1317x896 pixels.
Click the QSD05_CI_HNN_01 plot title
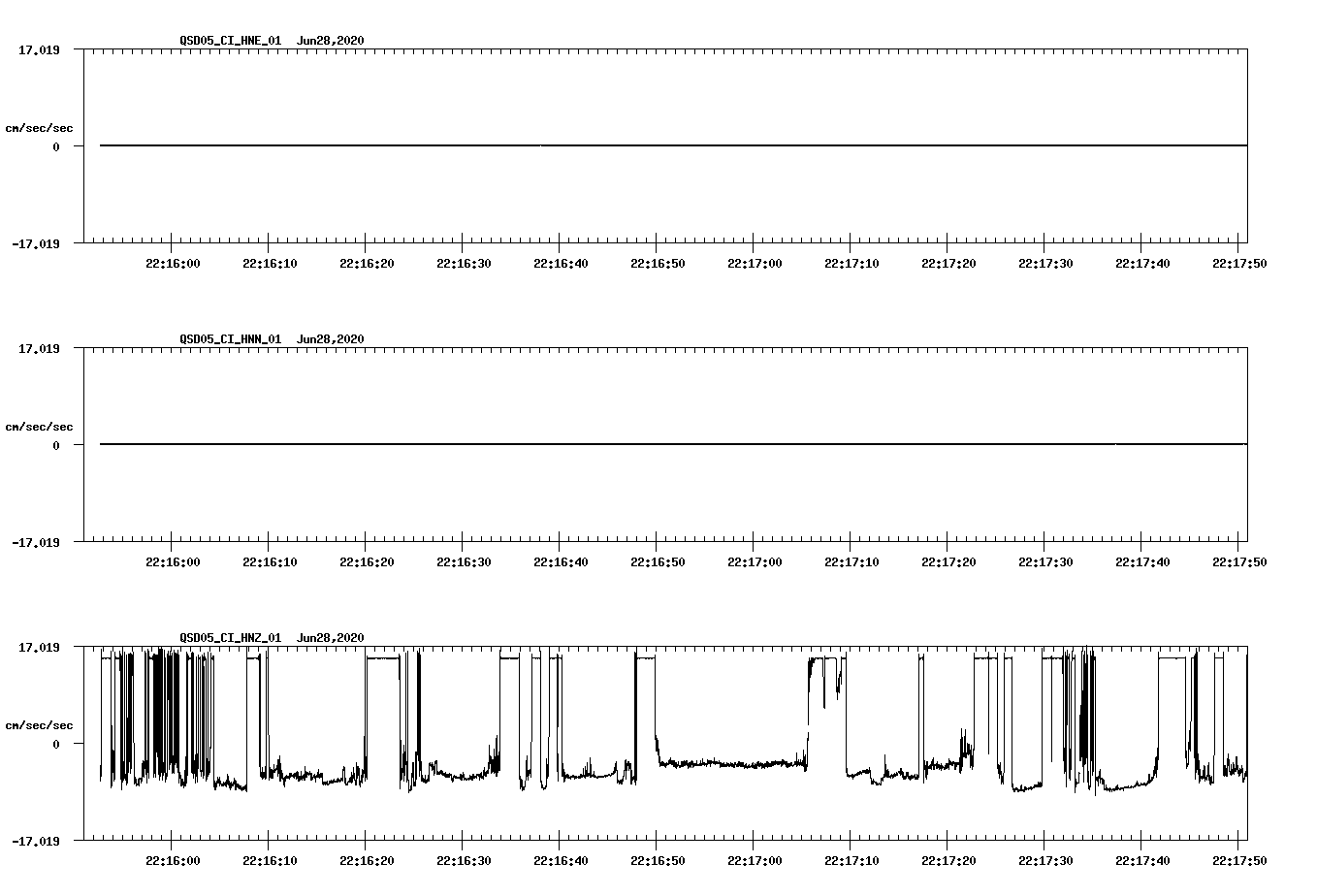point(231,339)
